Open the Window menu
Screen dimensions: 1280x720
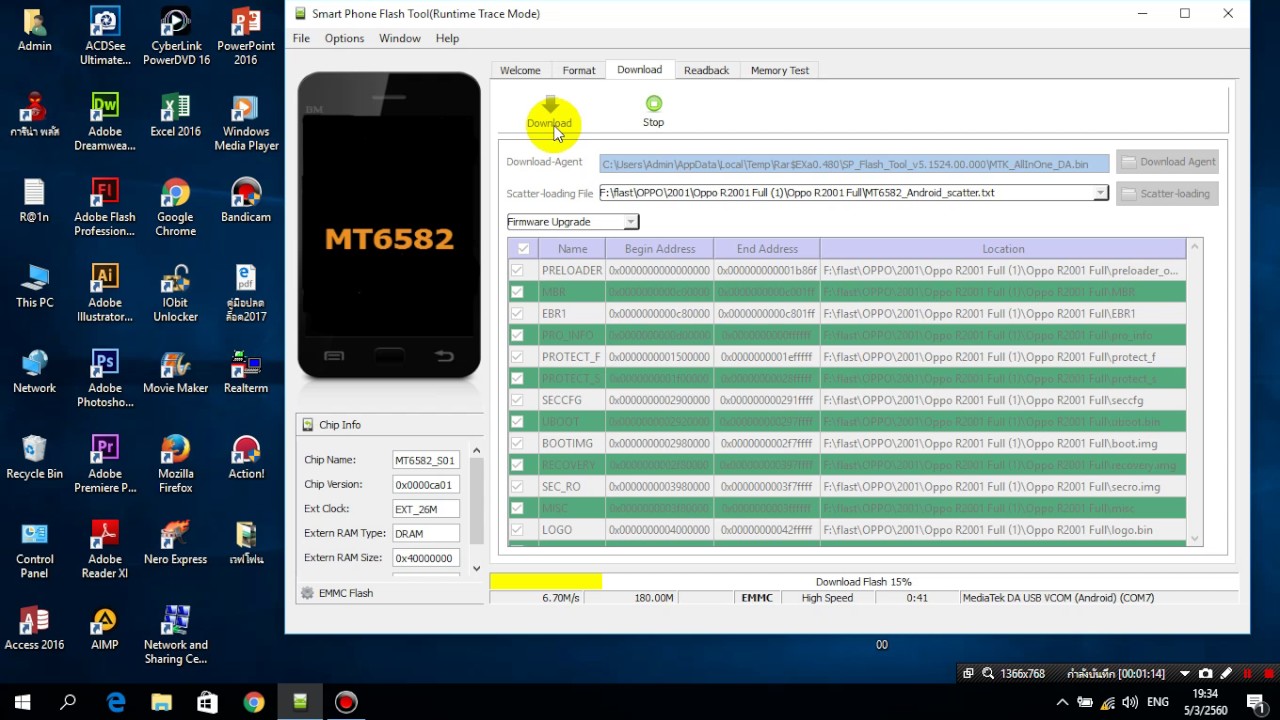point(399,38)
